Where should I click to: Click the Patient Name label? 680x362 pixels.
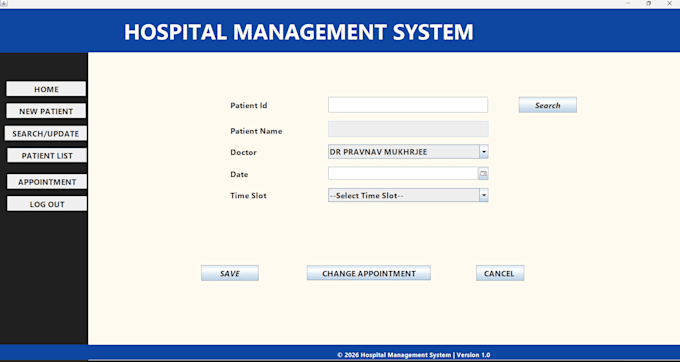(x=256, y=131)
